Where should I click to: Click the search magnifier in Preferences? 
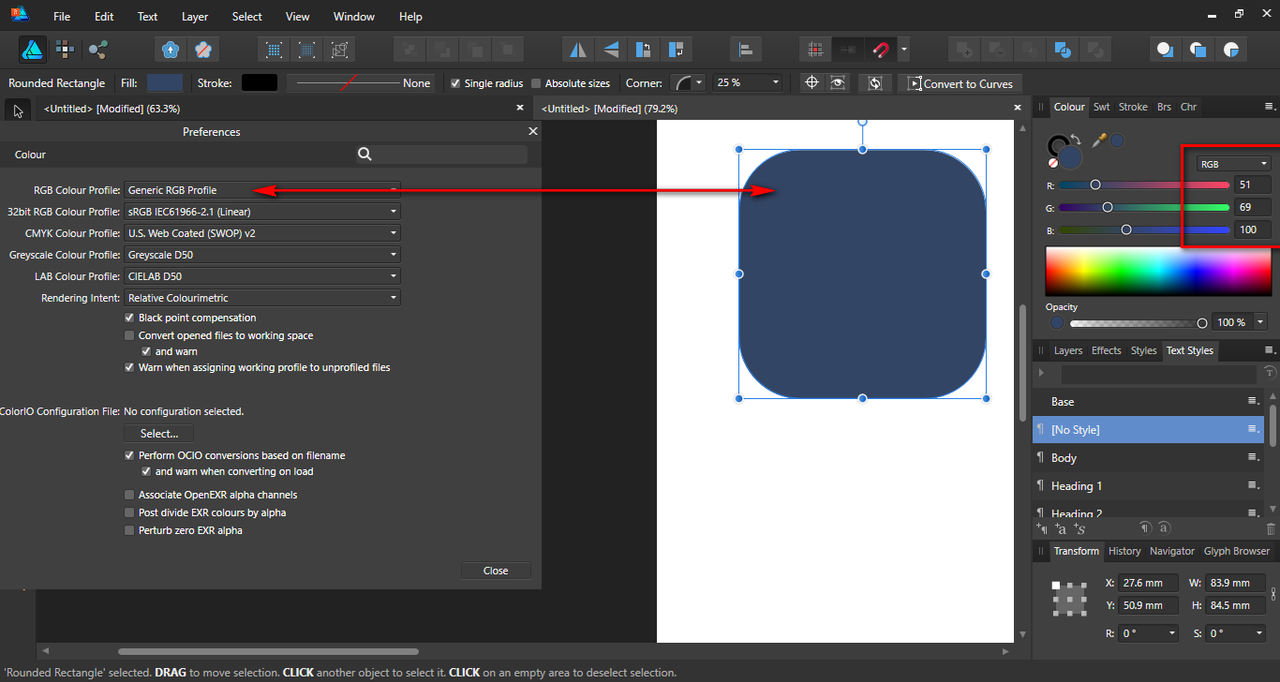pos(365,154)
